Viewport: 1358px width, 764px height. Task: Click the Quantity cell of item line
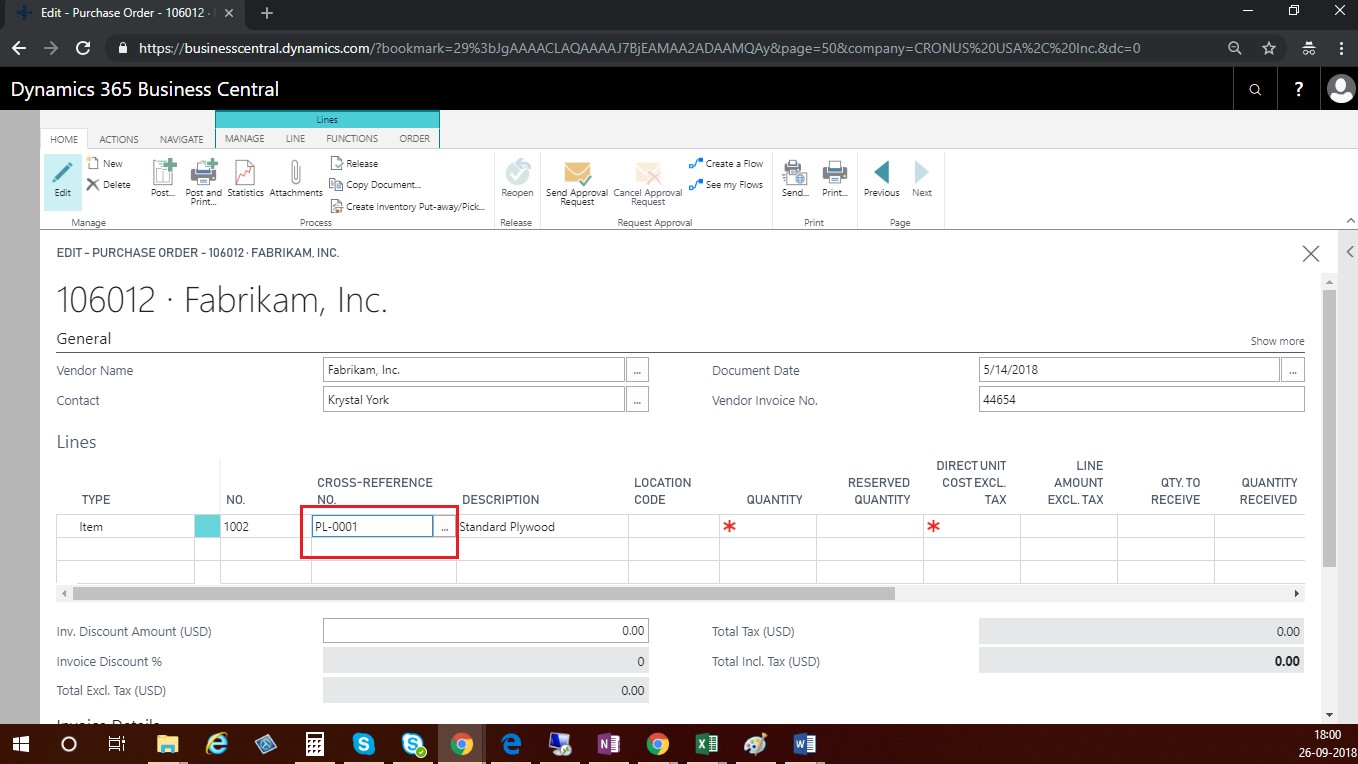(767, 526)
